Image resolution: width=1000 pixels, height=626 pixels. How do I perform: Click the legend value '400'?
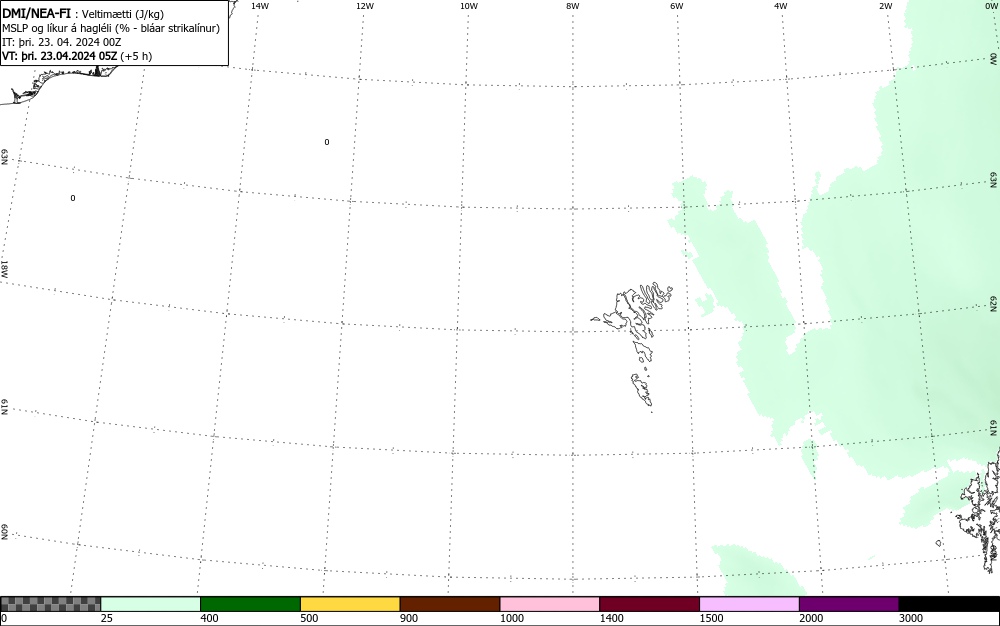click(x=209, y=618)
